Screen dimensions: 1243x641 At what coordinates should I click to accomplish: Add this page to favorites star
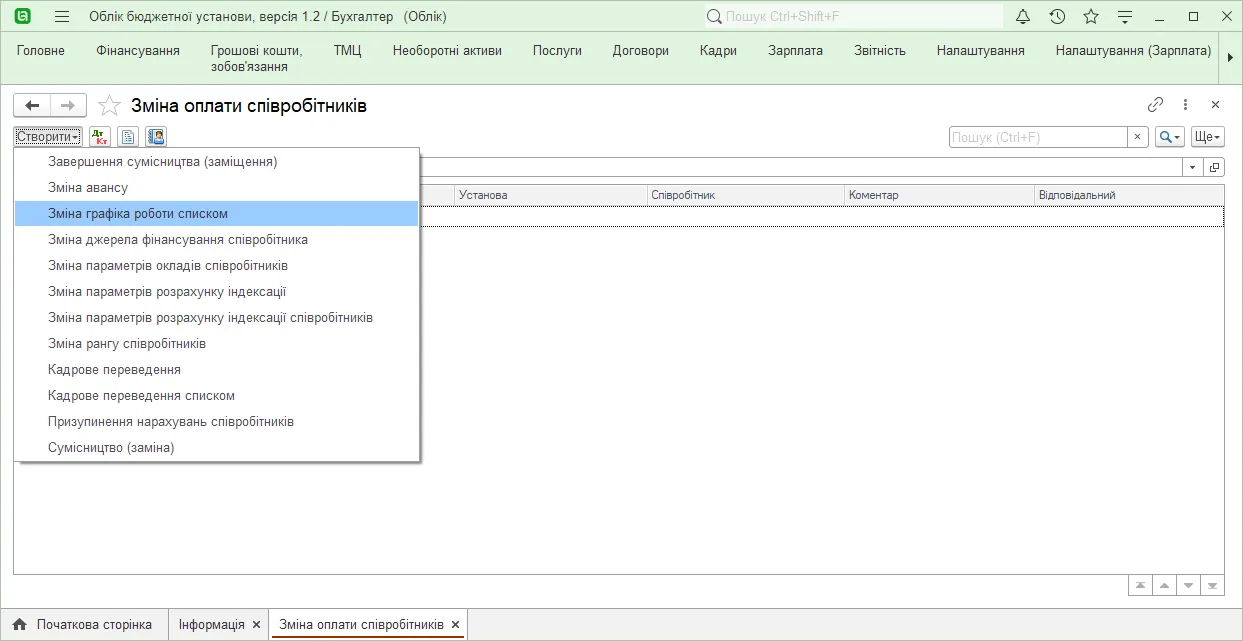click(110, 105)
